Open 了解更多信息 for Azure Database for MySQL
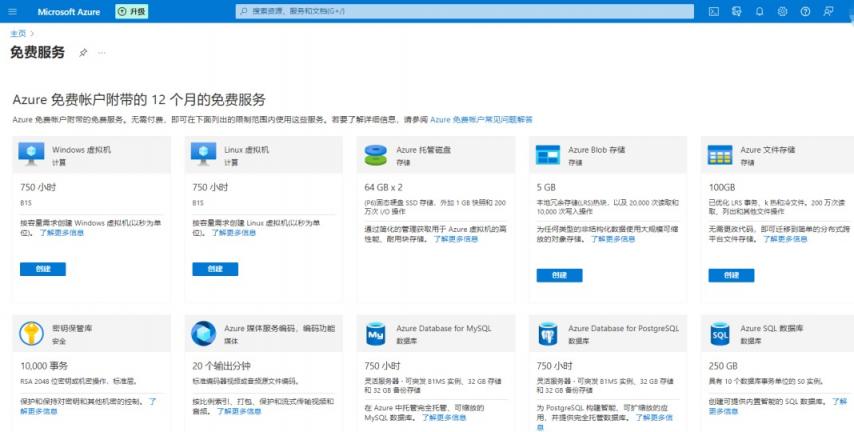854x432 pixels. pyautogui.click(x=444, y=418)
